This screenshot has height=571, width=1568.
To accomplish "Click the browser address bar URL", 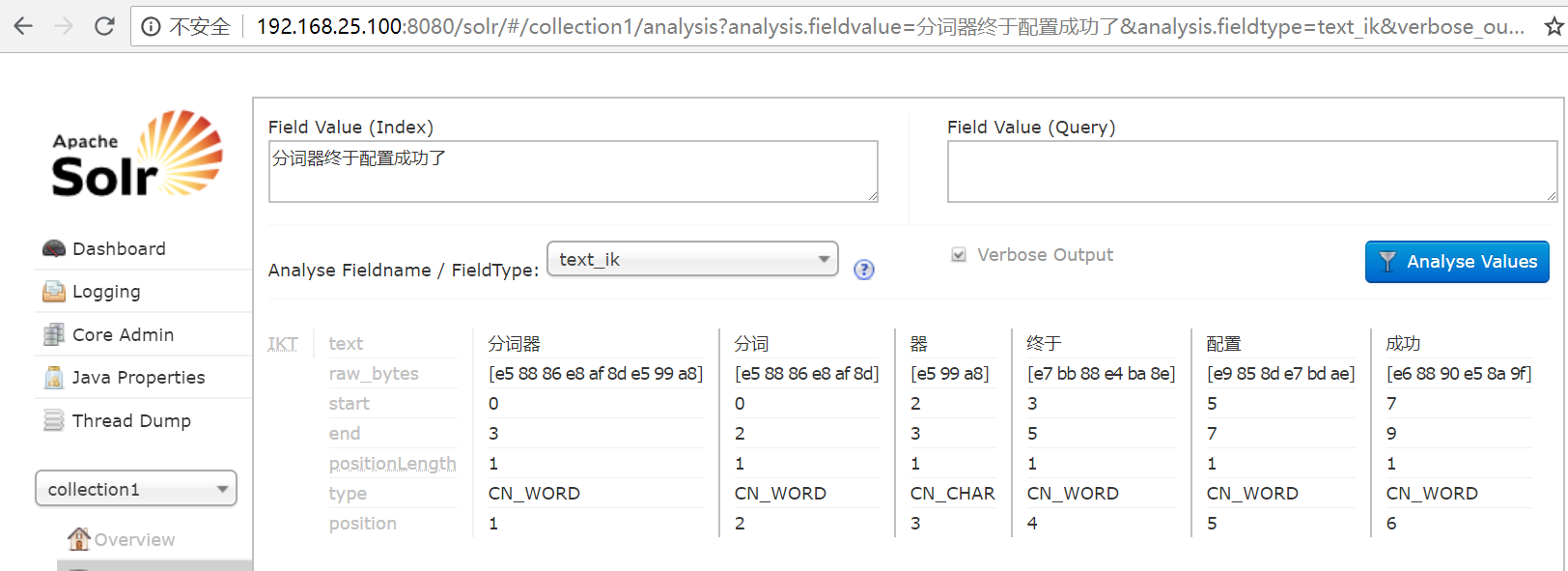I will point(890,27).
